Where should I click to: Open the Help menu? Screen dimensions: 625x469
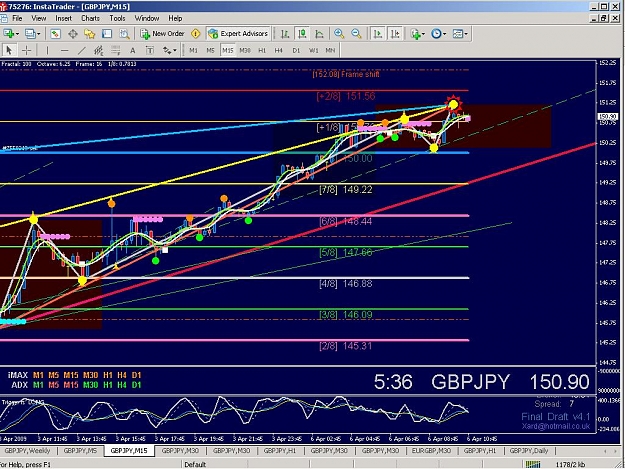175,18
